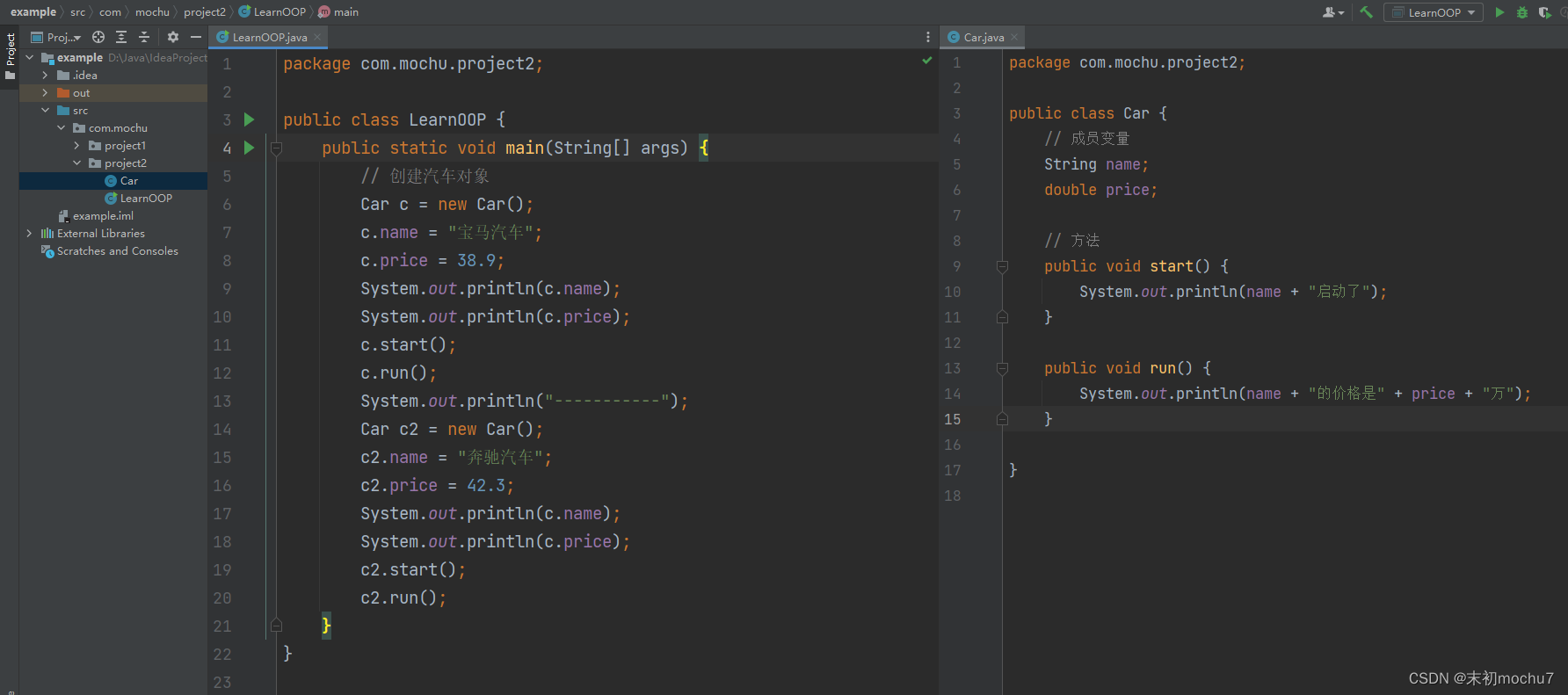1568x695 pixels.
Task: Click the orange out folder icon
Action: tap(63, 93)
